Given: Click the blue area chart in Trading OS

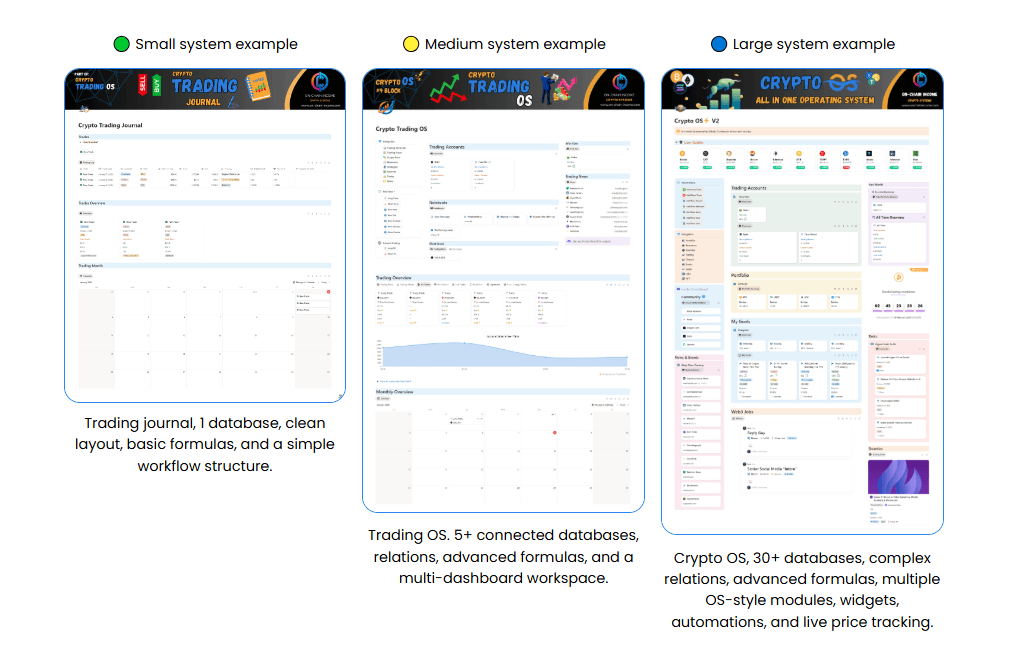Looking at the screenshot, I should pyautogui.click(x=503, y=355).
